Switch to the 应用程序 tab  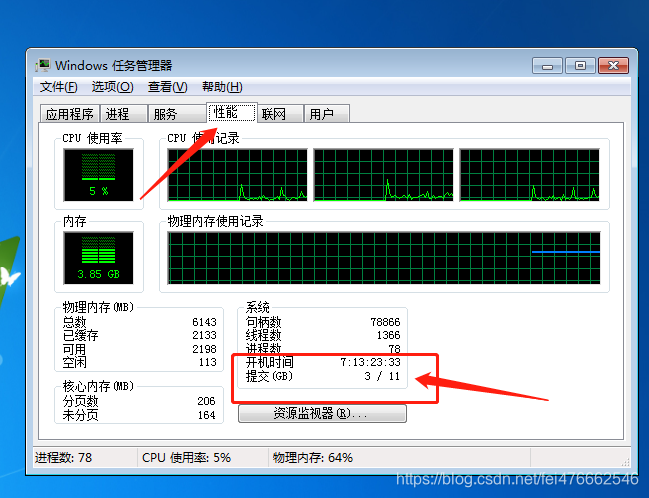coord(70,114)
